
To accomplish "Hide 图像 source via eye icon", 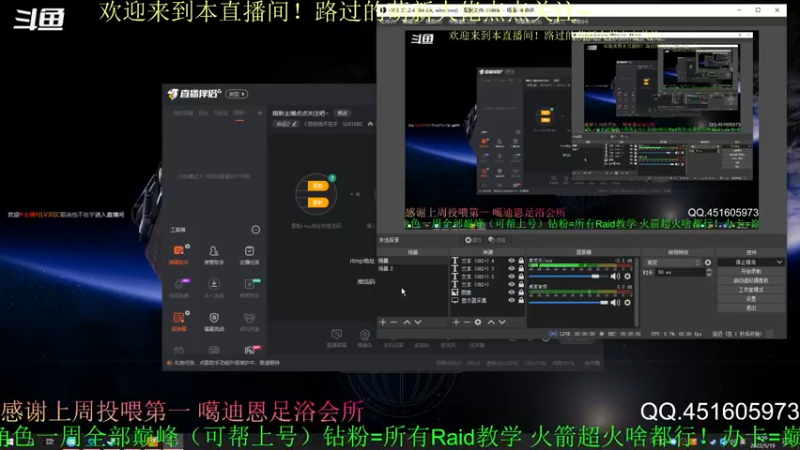I will (511, 292).
